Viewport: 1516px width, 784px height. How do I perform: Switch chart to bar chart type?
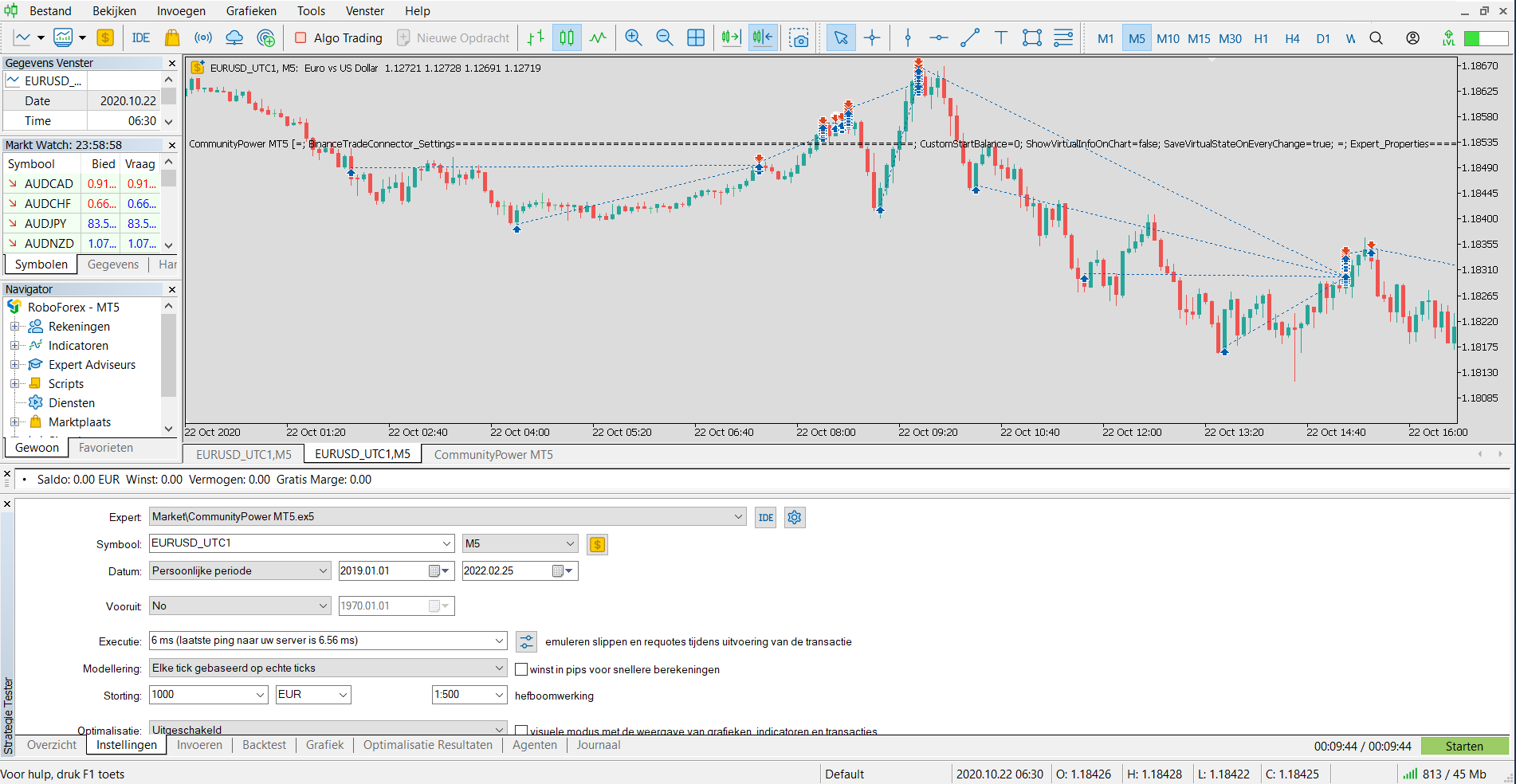click(x=536, y=37)
